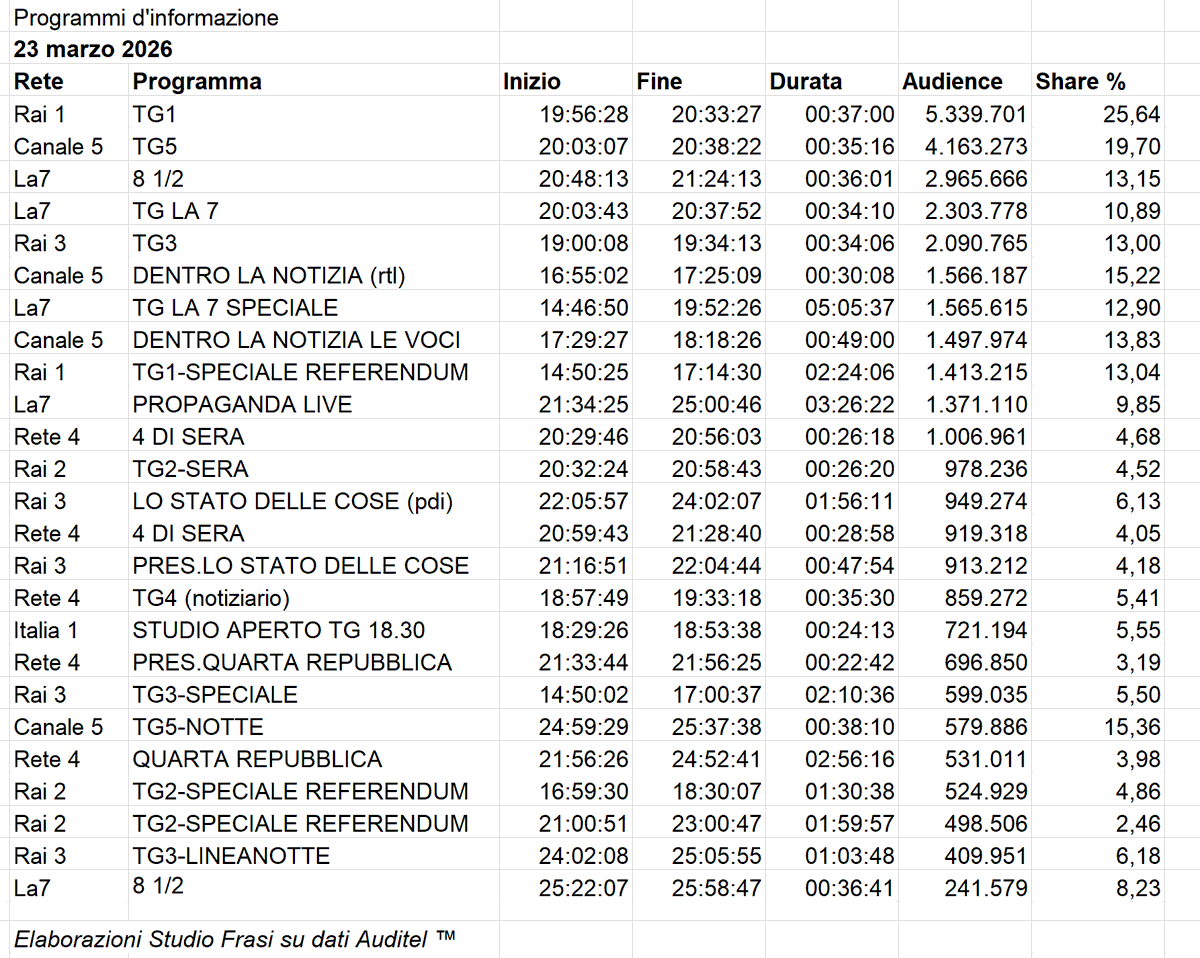The width and height of the screenshot is (1200, 958).
Task: Select the share value 25,64
Action: [1132, 114]
